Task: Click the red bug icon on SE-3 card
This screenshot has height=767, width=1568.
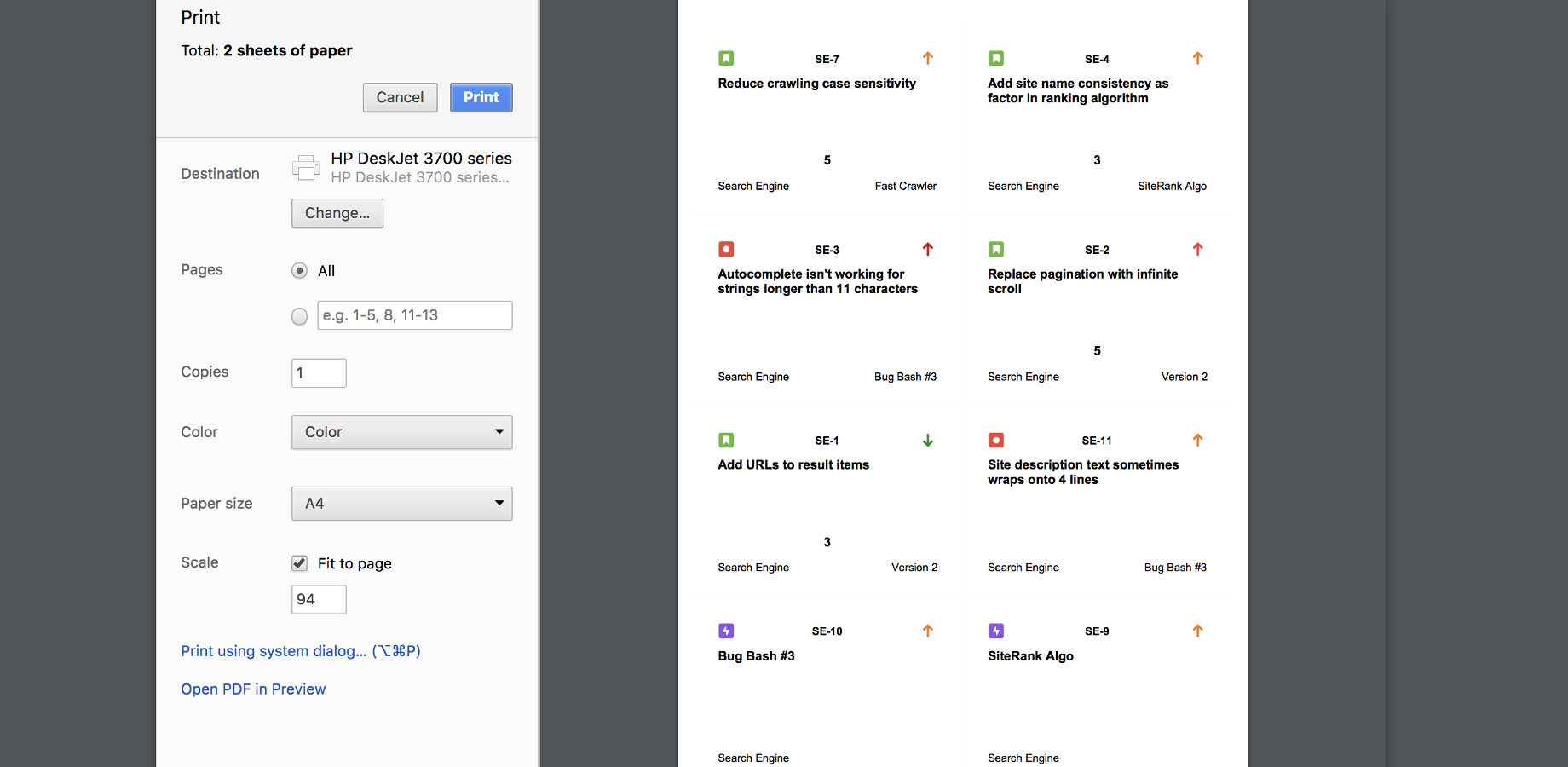Action: [x=726, y=249]
